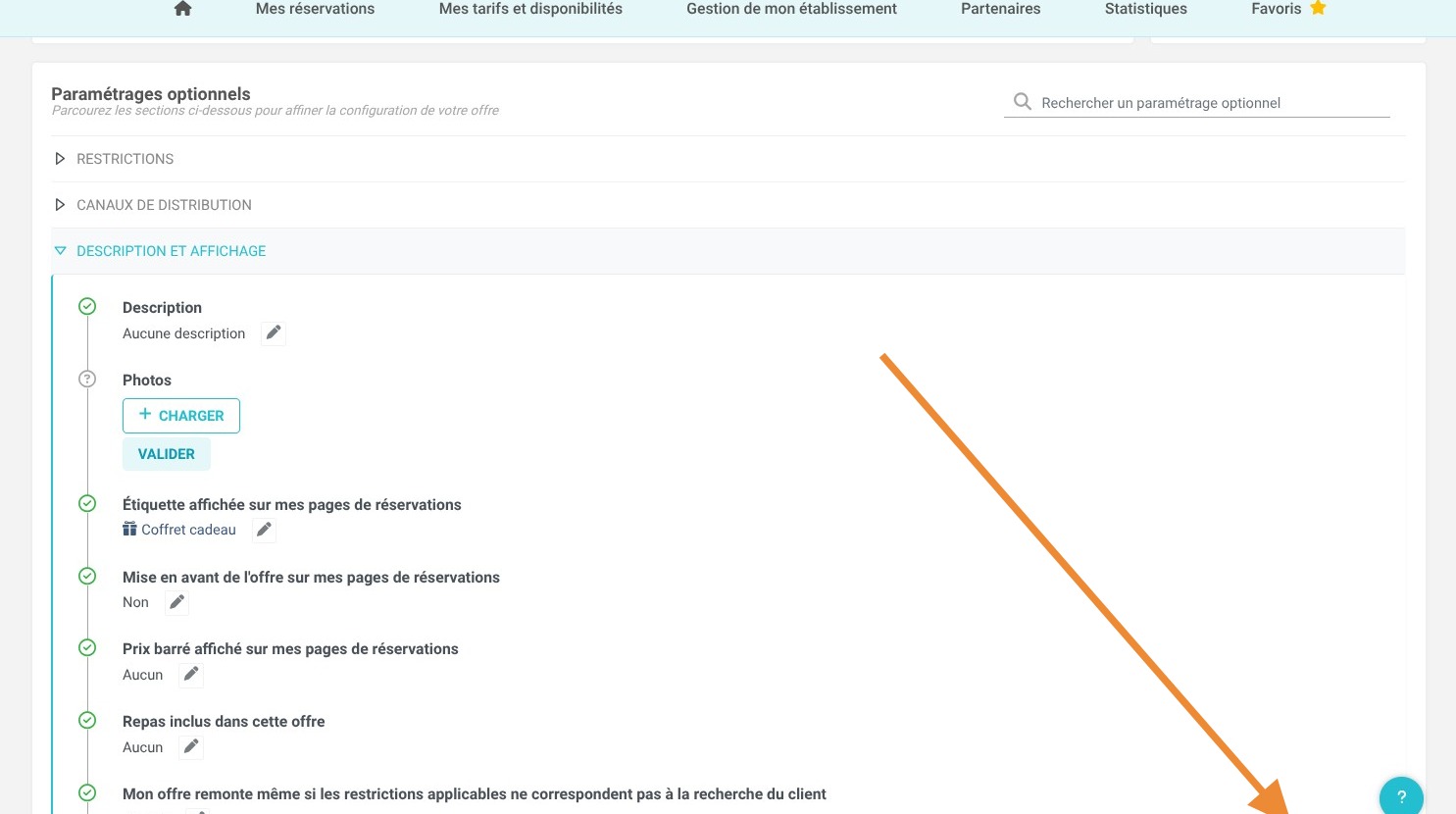The height and width of the screenshot is (814, 1456).
Task: Click the green check icon beside Description
Action: (x=87, y=307)
